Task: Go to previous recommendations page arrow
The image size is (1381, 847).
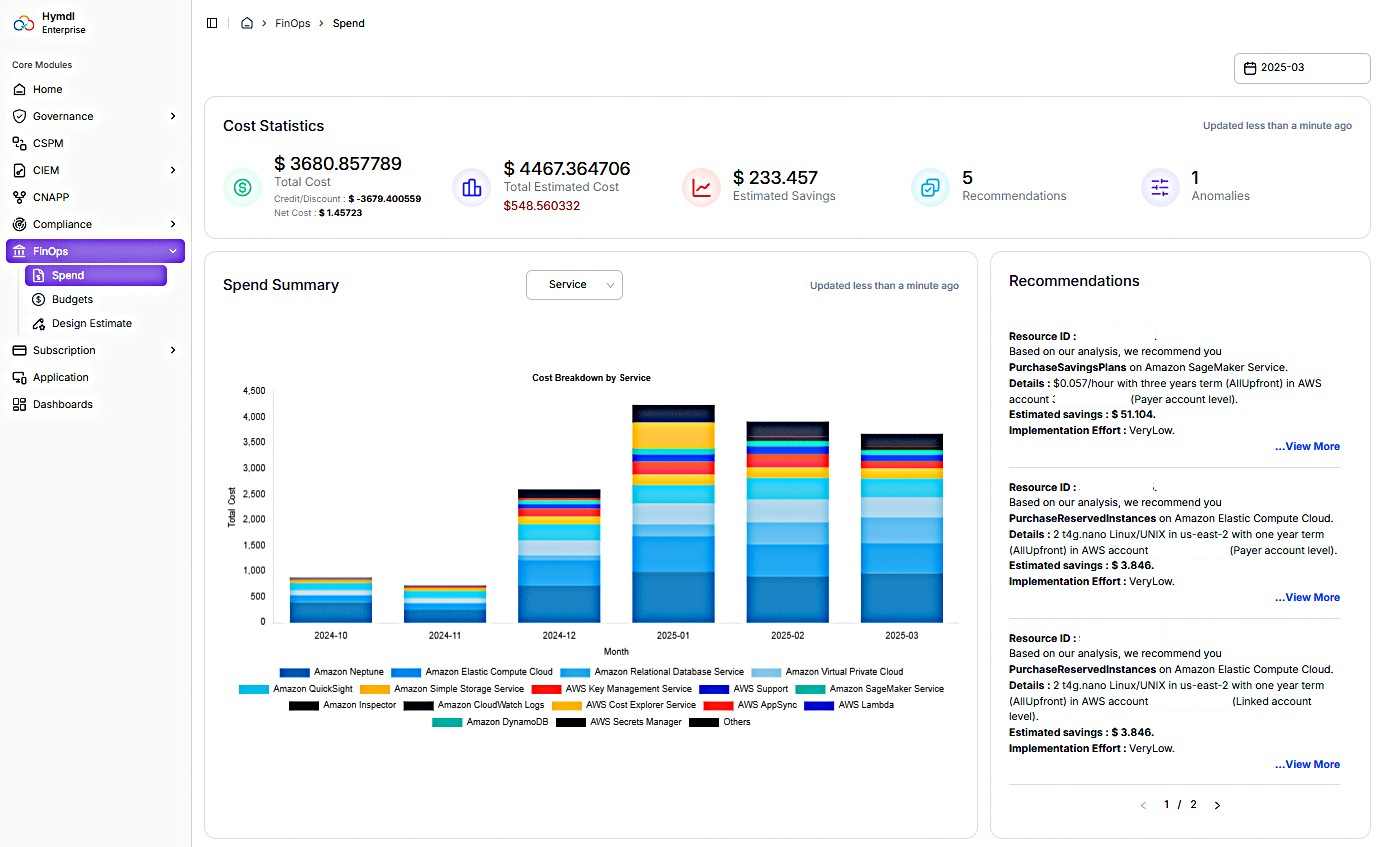Action: [x=1143, y=805]
